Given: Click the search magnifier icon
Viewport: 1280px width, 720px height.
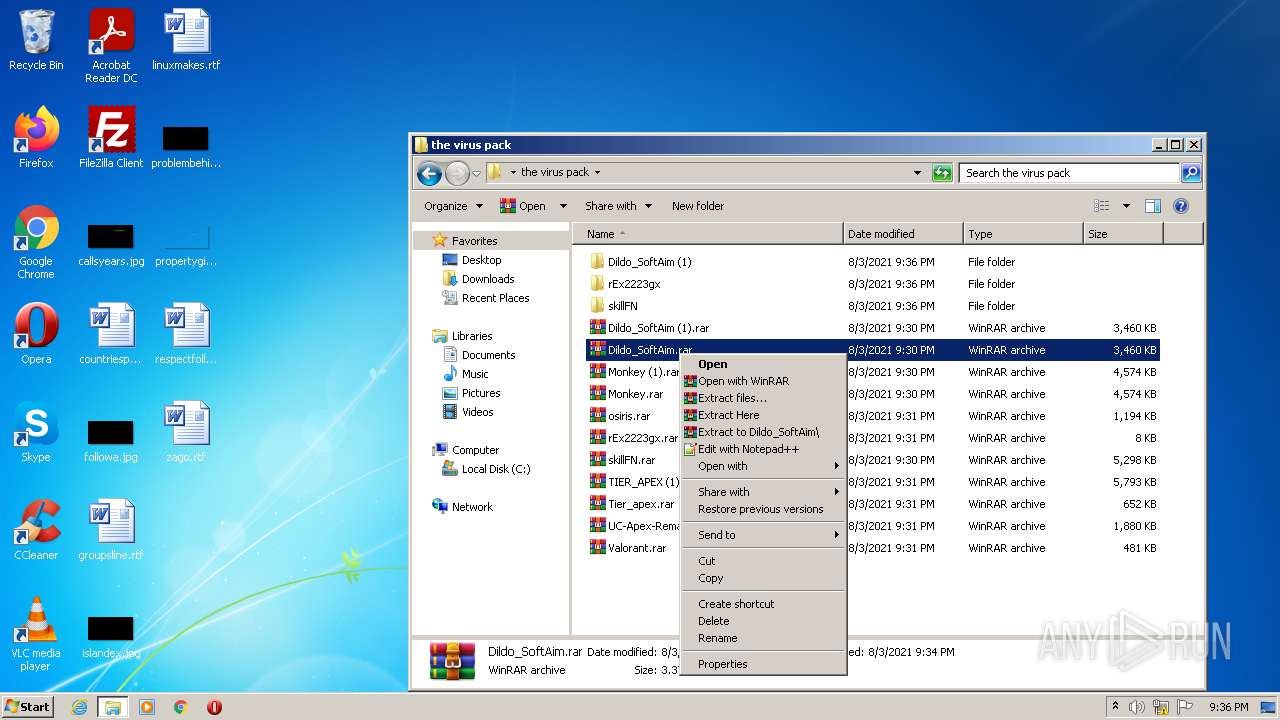Looking at the screenshot, I should click(x=1190, y=173).
